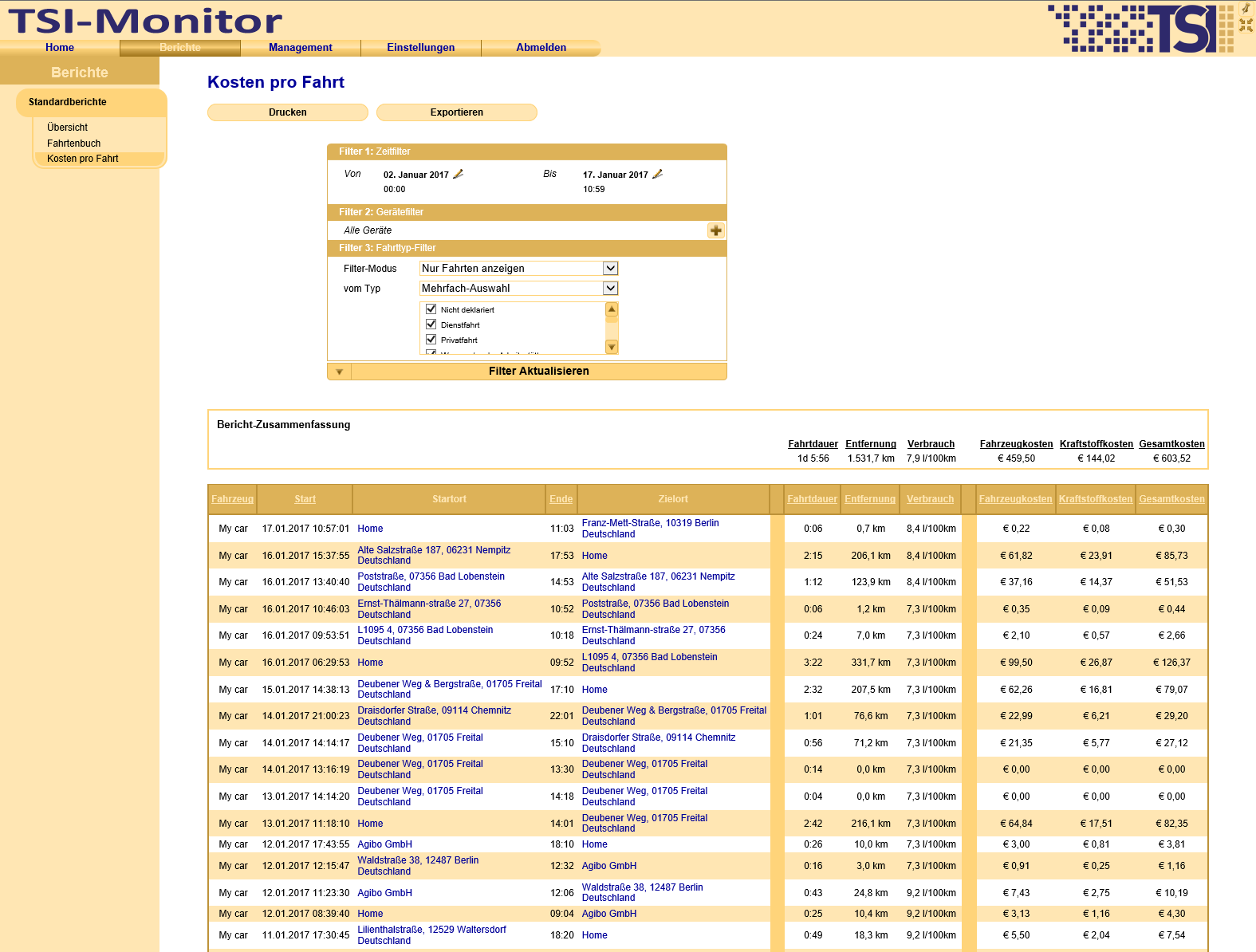The width and height of the screenshot is (1256, 952).
Task: Add a device with the plus icon
Action: tap(715, 230)
